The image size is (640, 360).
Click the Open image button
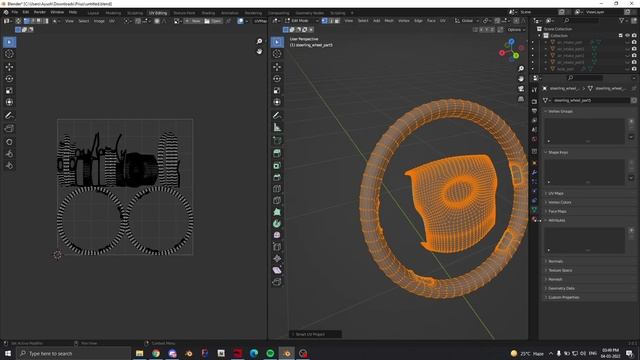point(213,21)
